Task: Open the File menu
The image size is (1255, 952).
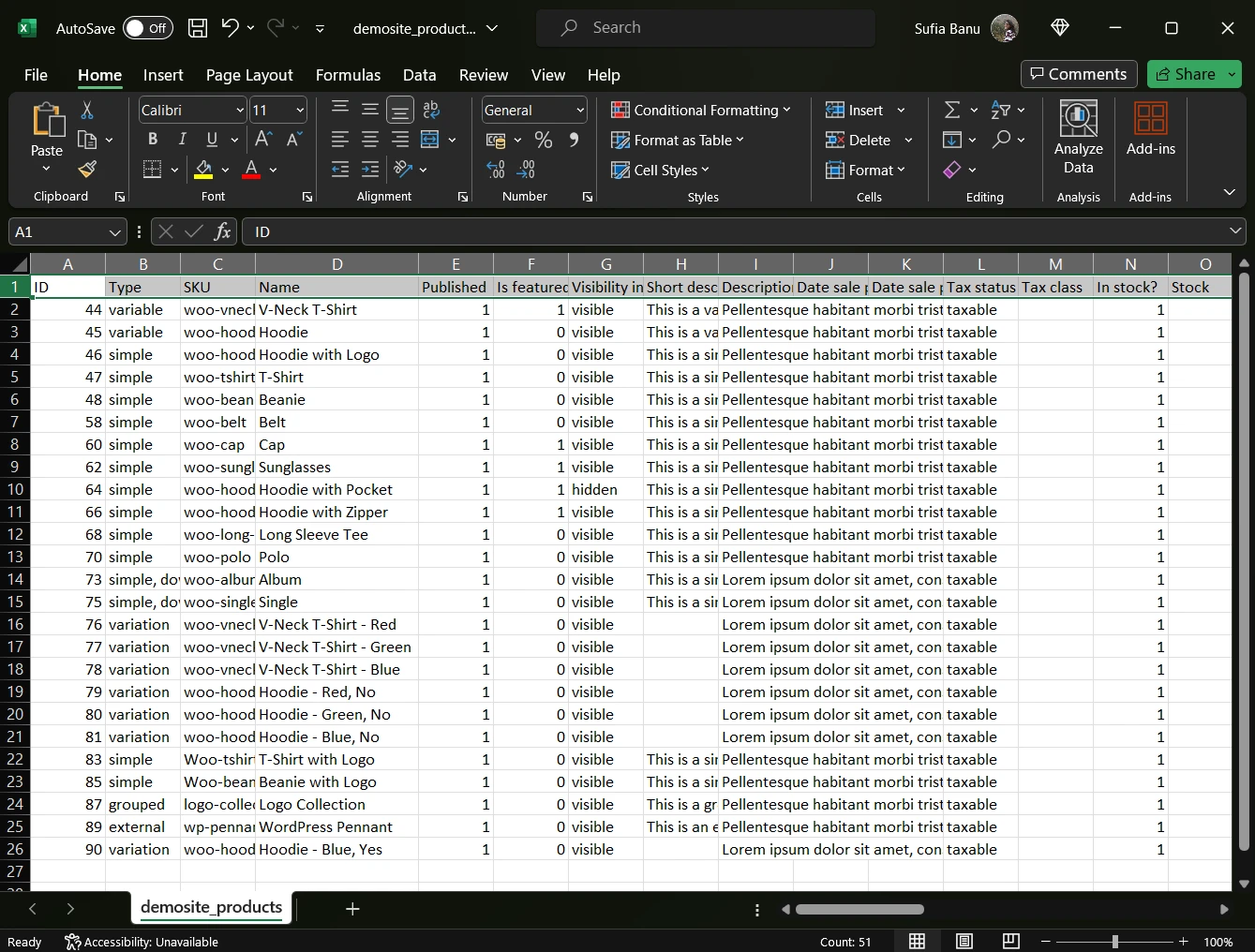Action: coord(36,75)
